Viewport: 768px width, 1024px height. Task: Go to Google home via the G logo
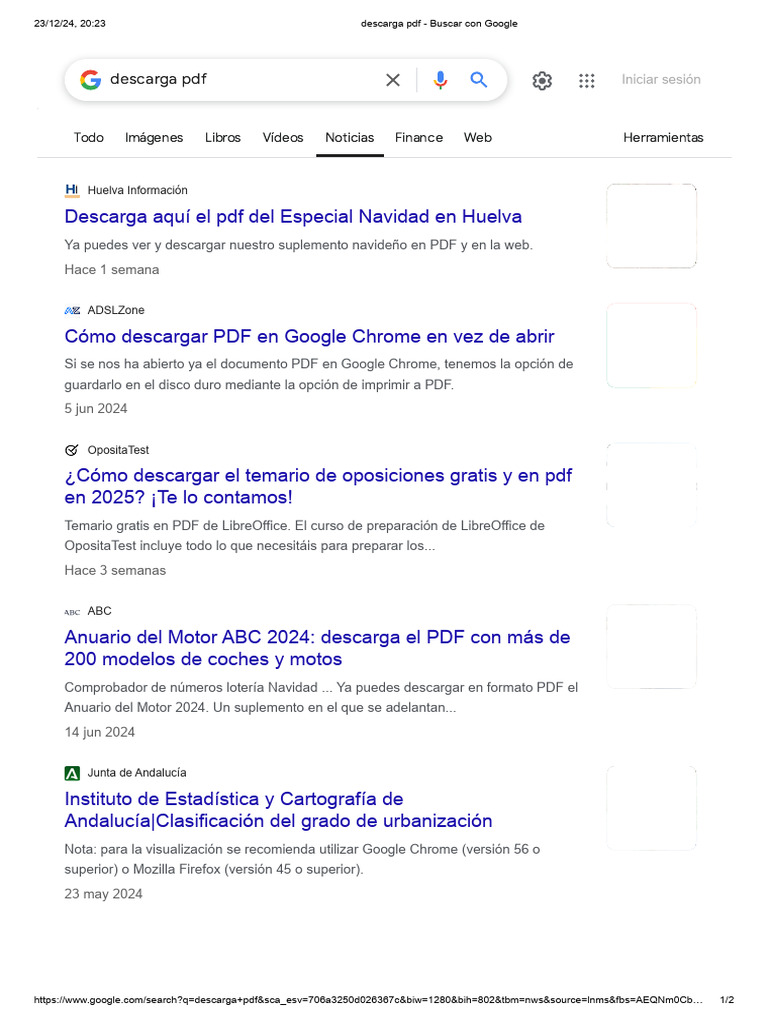pyautogui.click(x=91, y=80)
